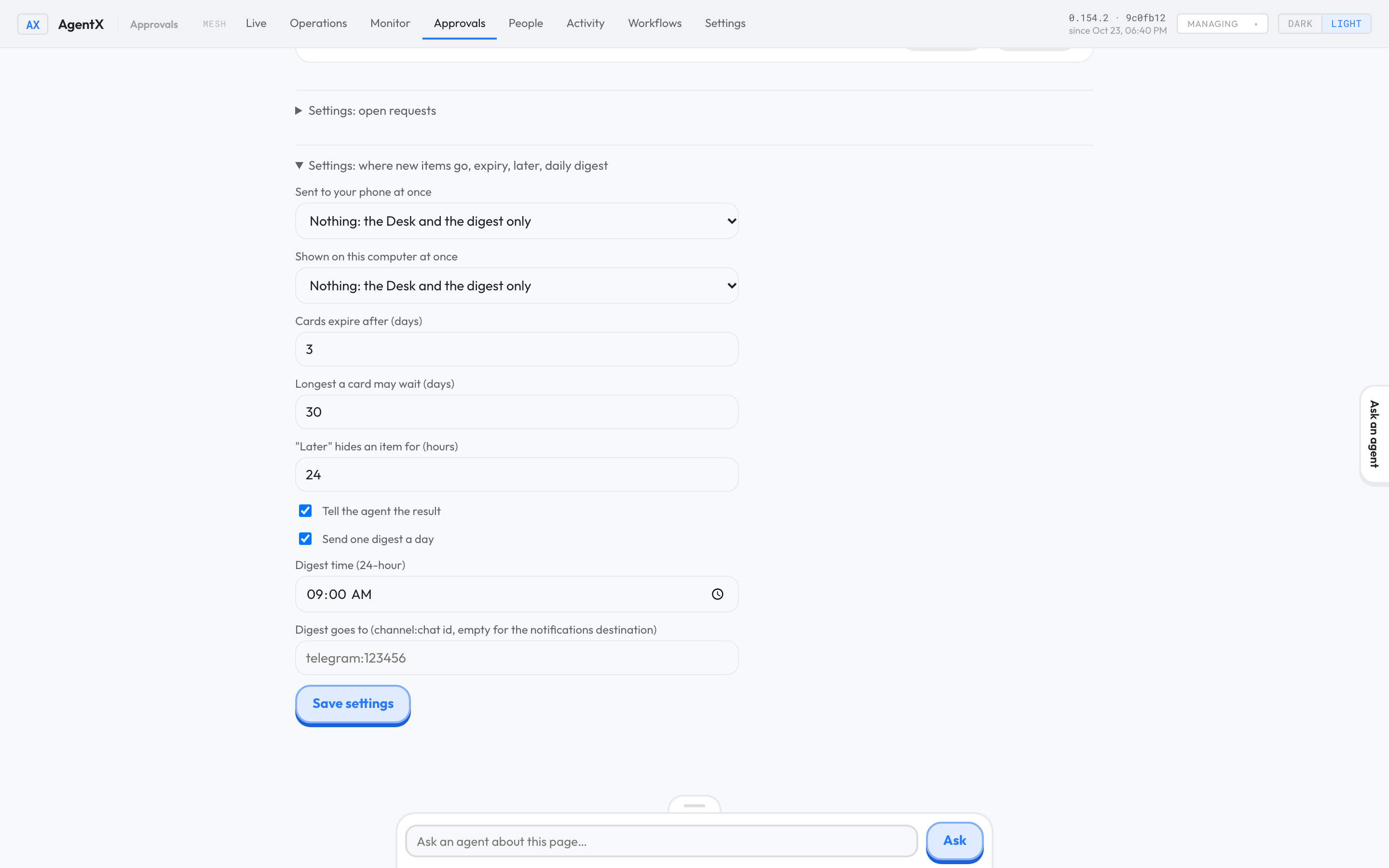Focus the Digest goes to field

point(517,658)
